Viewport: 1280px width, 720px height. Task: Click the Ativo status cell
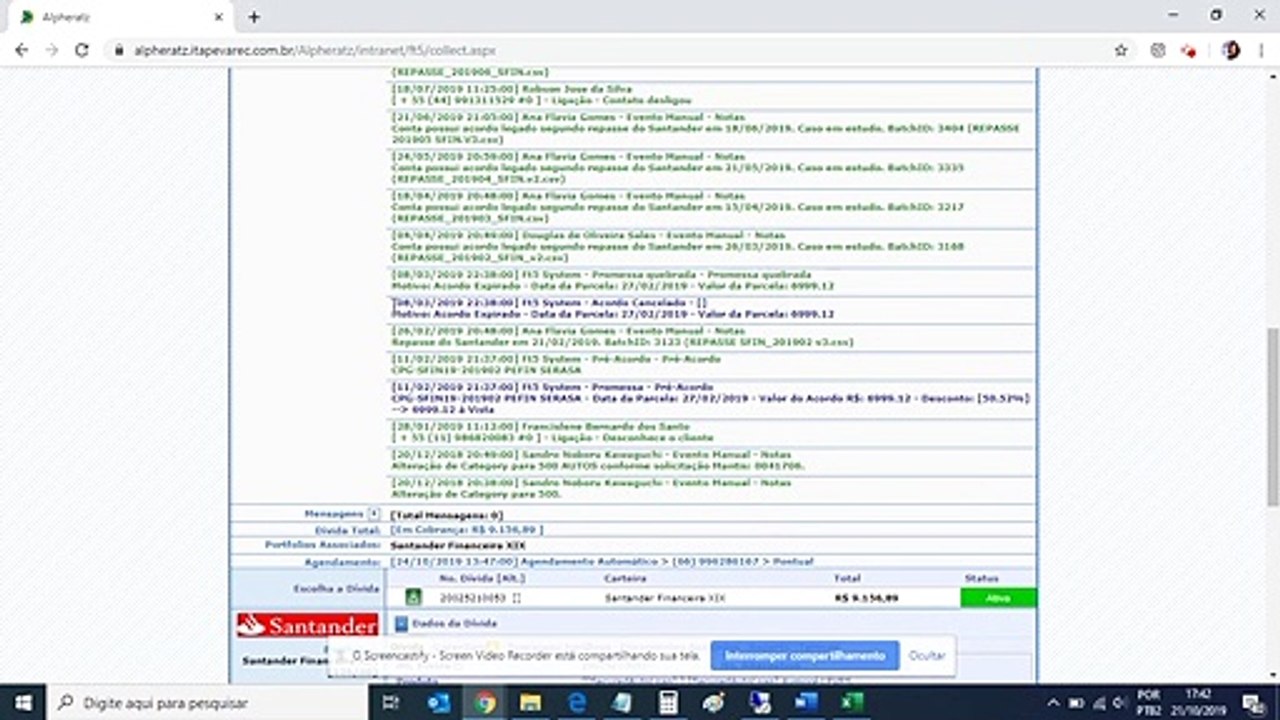(998, 598)
